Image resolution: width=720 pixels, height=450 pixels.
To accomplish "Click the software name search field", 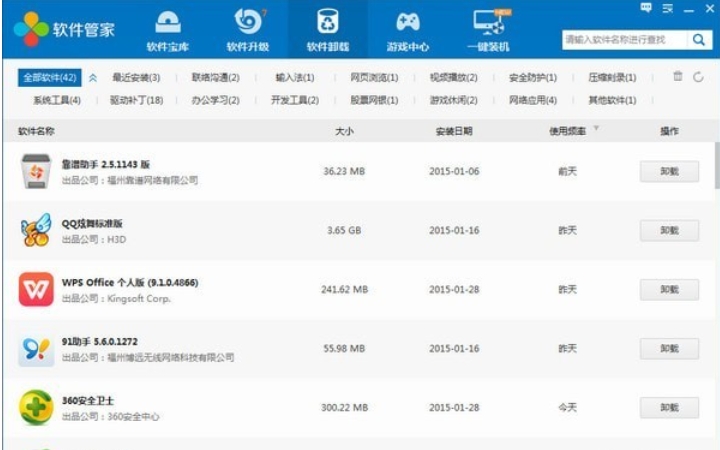I will click(623, 40).
